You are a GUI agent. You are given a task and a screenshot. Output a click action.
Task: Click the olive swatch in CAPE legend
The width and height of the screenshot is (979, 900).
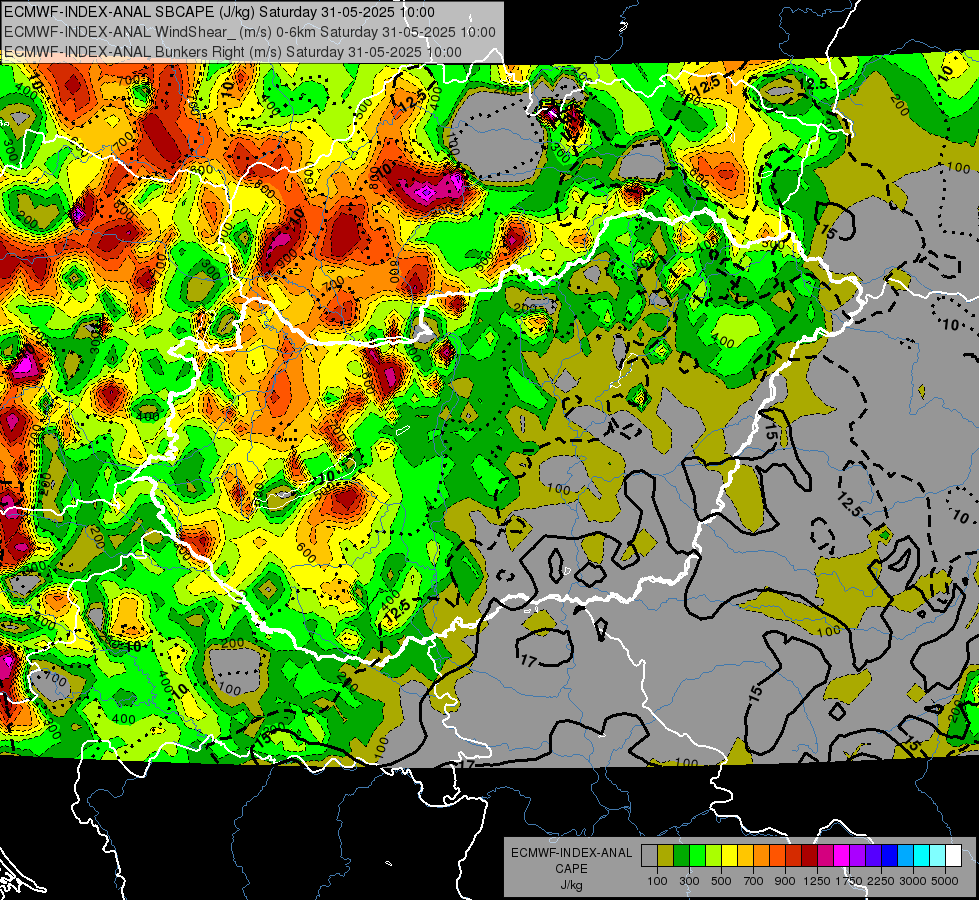coord(666,856)
